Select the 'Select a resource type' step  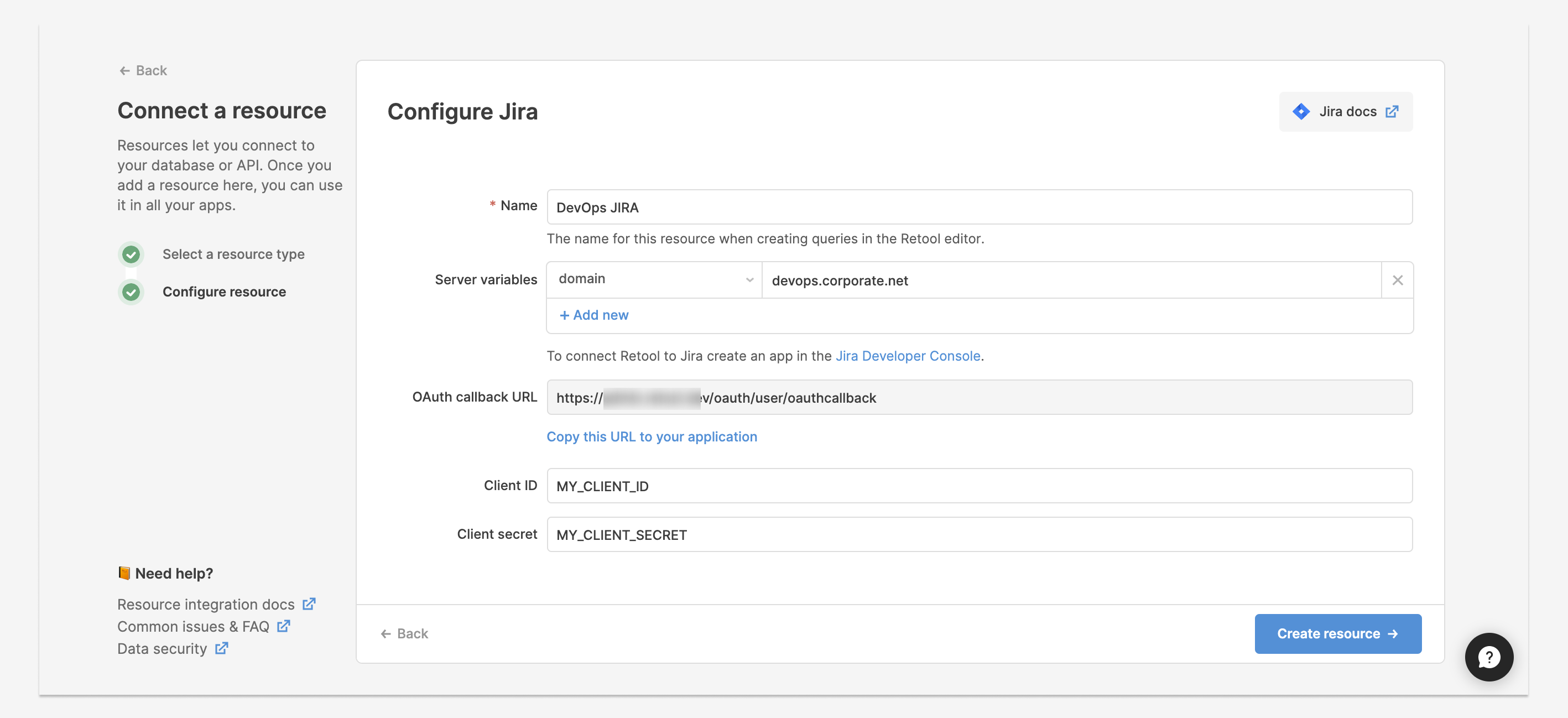pyautogui.click(x=233, y=254)
